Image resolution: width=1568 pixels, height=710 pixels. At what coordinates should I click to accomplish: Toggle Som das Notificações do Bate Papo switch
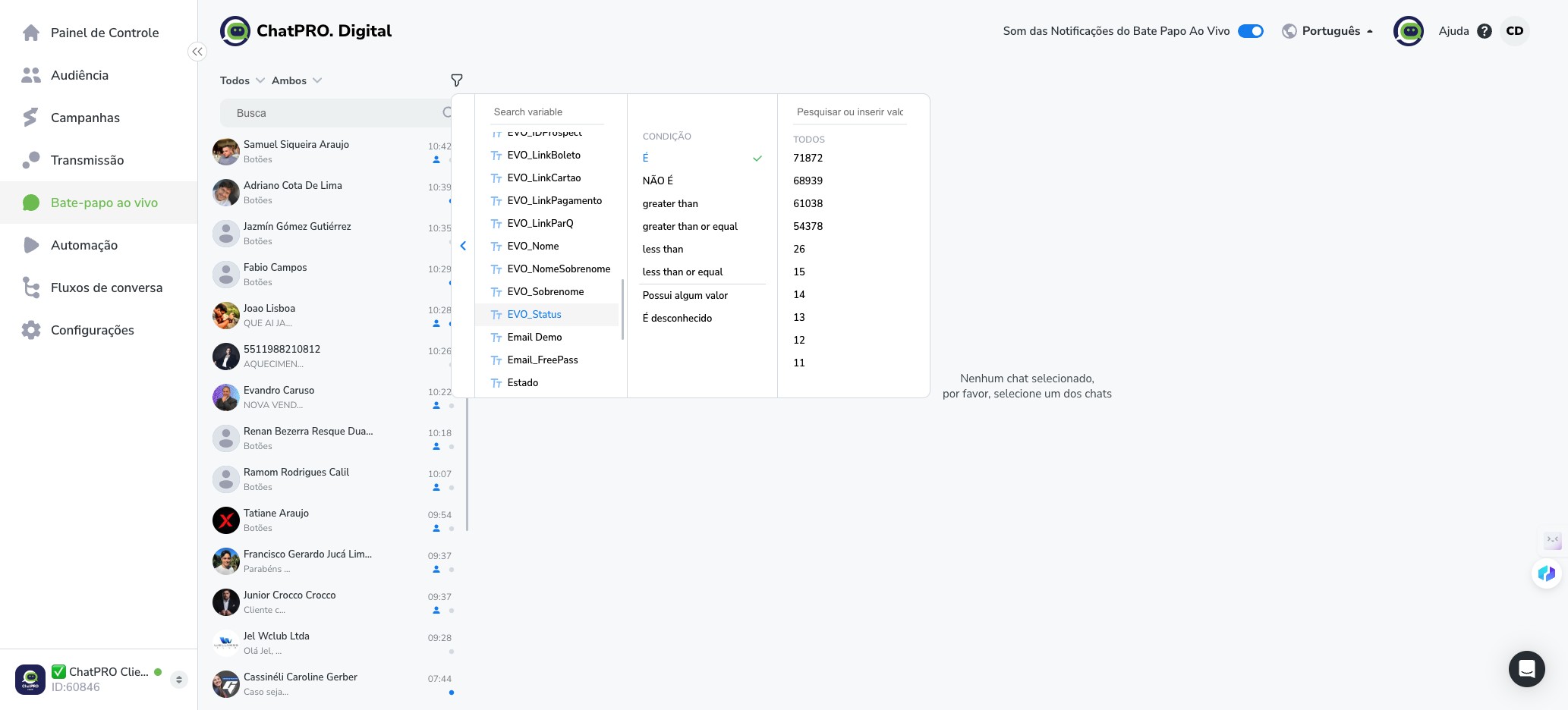click(1251, 31)
